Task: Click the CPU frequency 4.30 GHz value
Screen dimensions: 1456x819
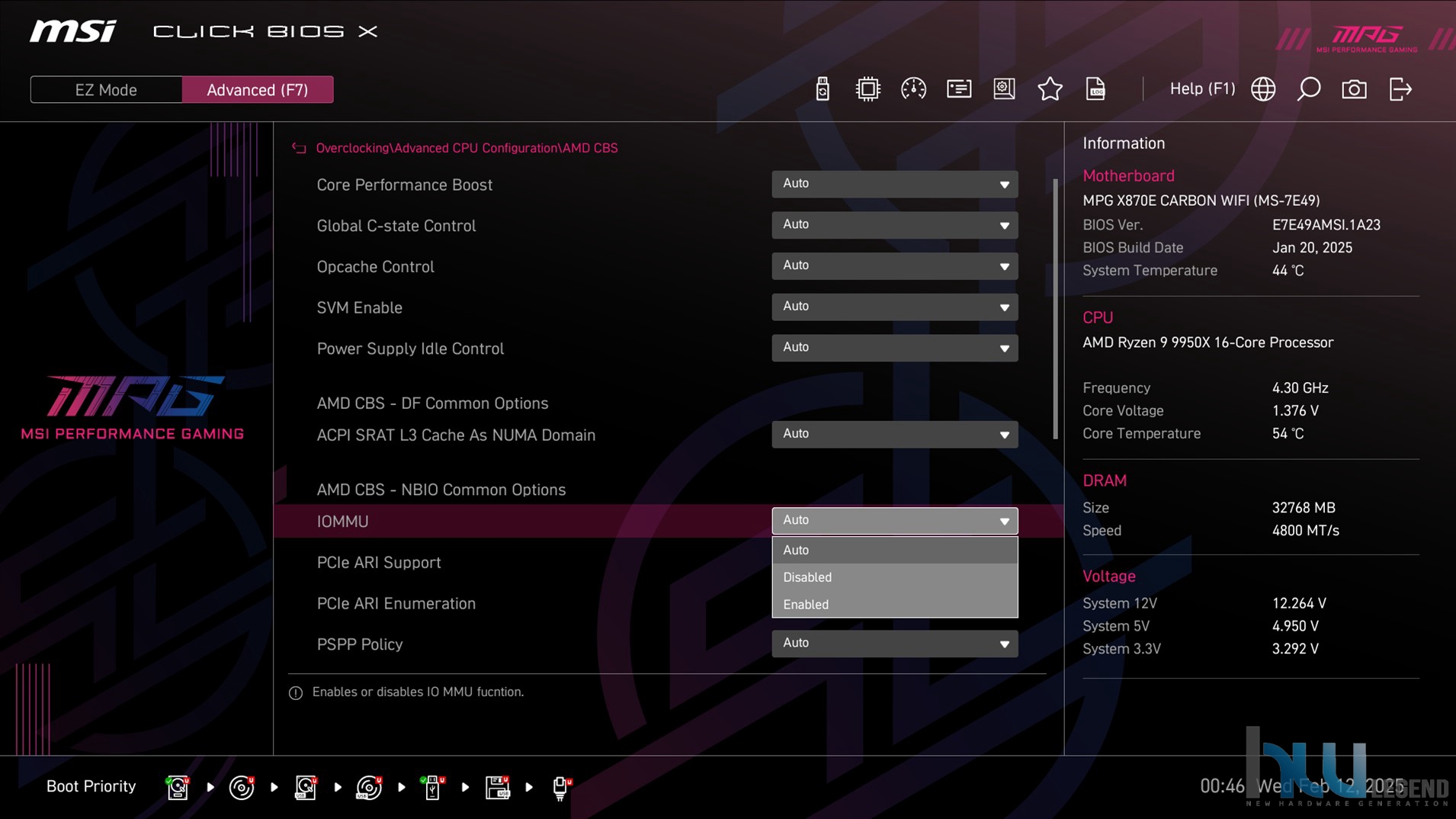Action: 1300,388
